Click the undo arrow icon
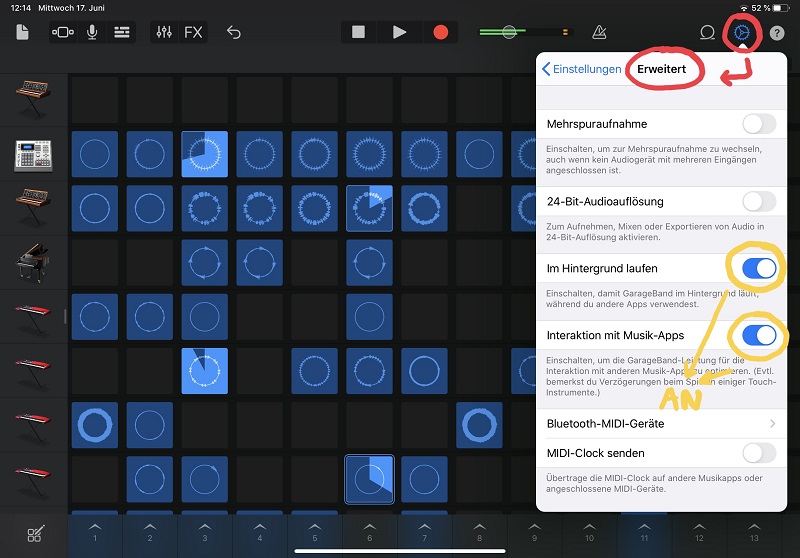Screen dimensions: 800x558 234,32
